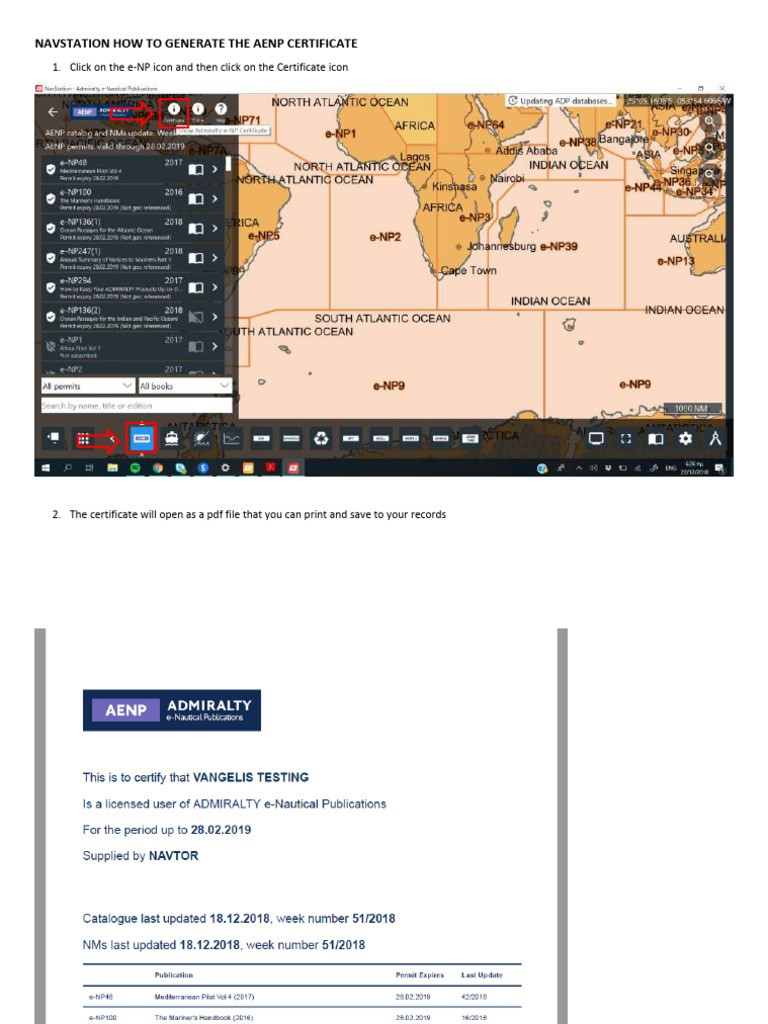768x1024 pixels.
Task: Click the AENP ADMIRALTY logo on certificate
Action: click(x=172, y=710)
